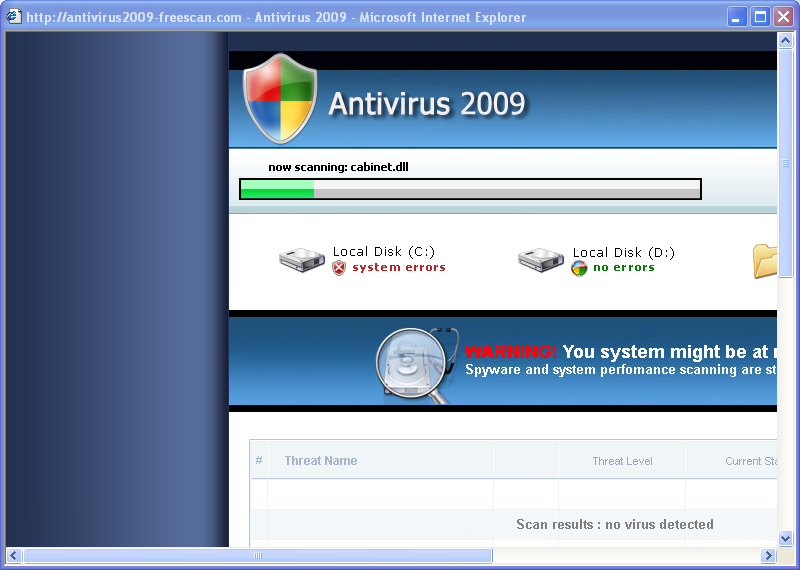Close the Antivirus 2009 popup window

click(784, 17)
